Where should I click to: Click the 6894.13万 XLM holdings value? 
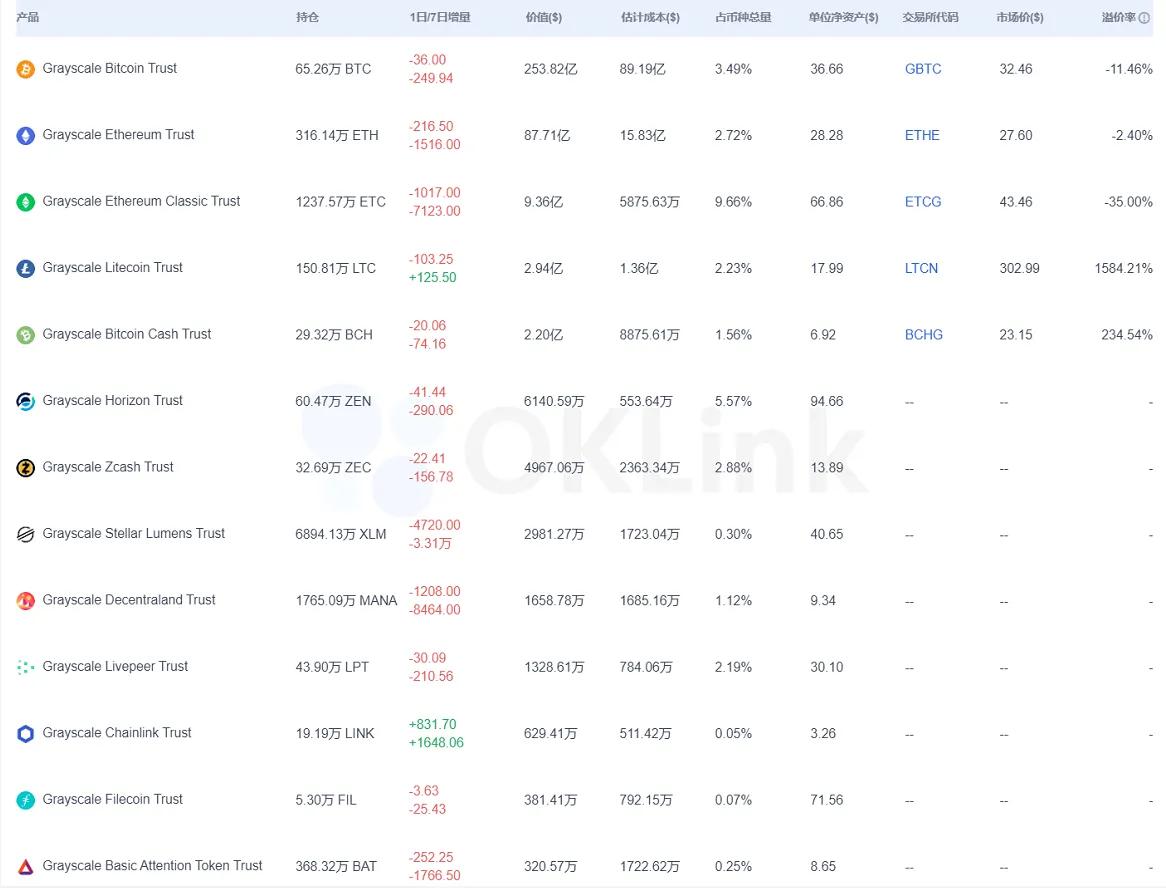pos(341,534)
